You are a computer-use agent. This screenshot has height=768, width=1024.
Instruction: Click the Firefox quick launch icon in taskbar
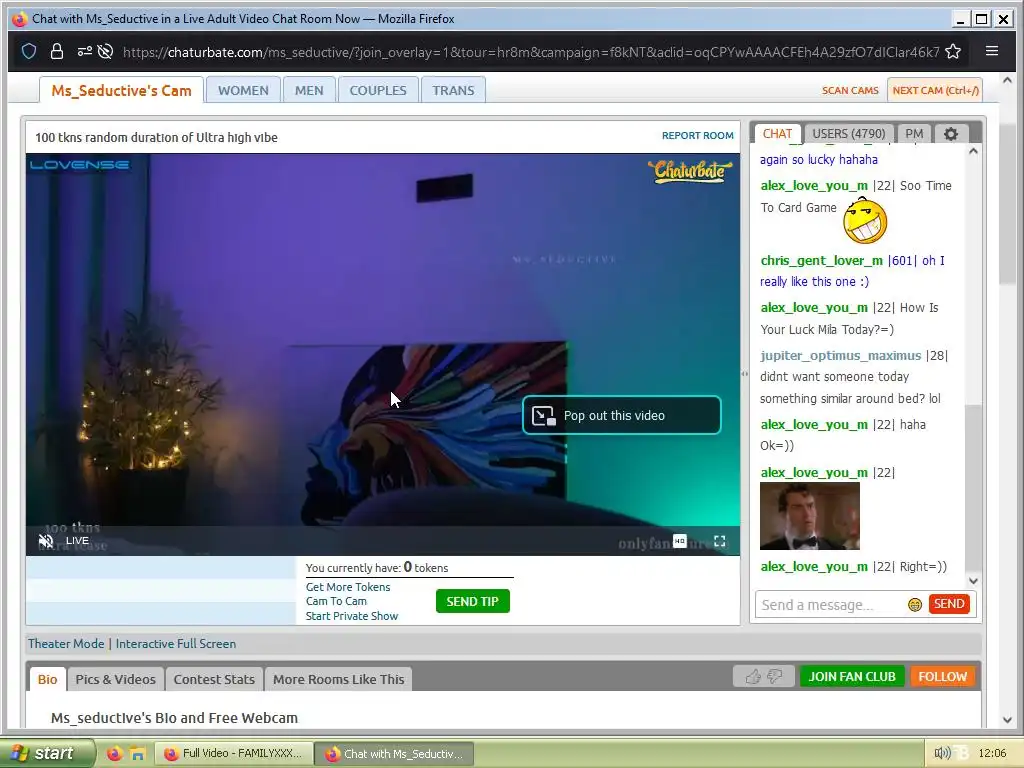(114, 754)
